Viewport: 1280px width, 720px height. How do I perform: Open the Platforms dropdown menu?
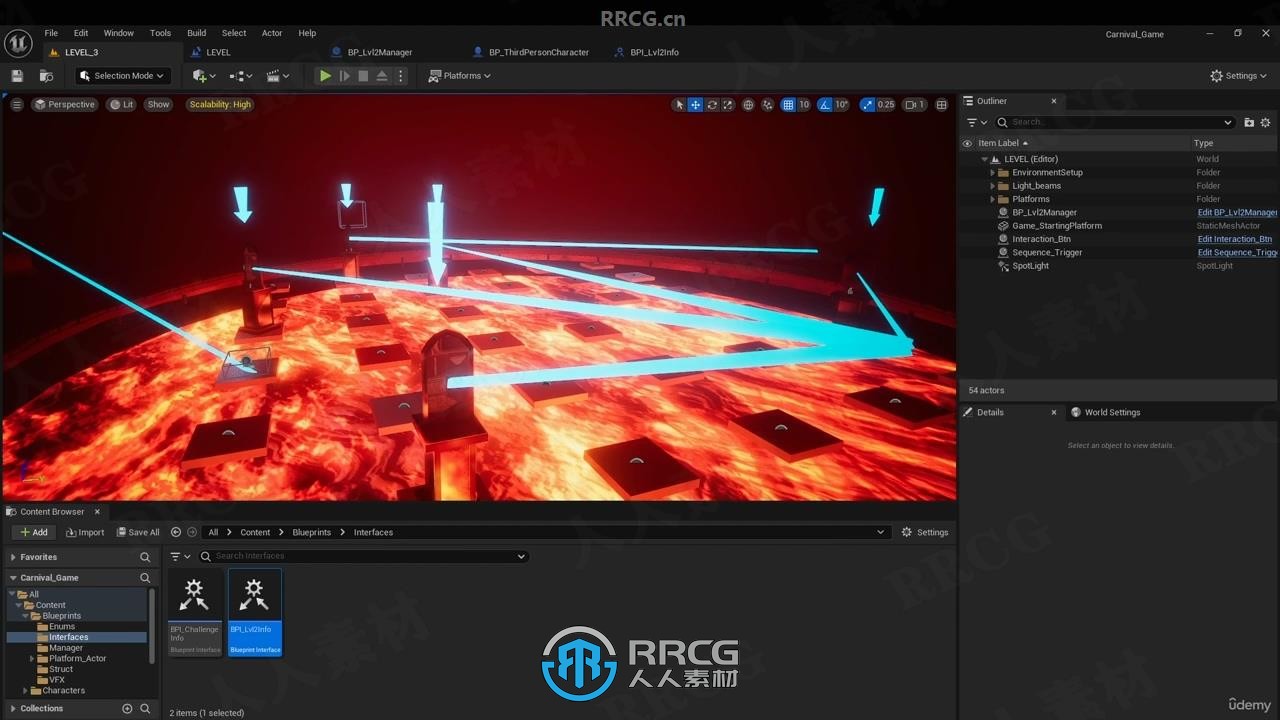coord(460,76)
